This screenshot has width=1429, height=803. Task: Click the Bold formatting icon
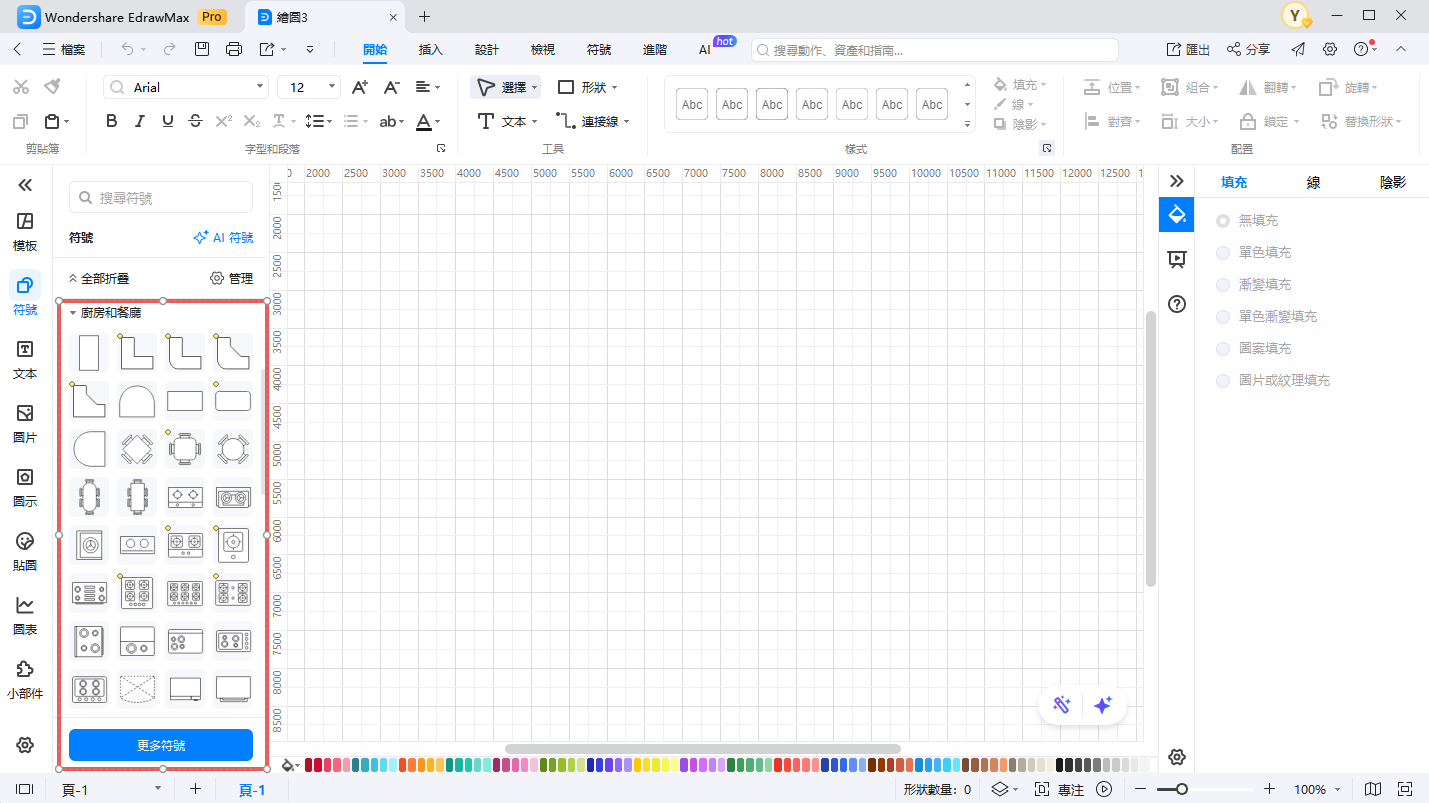(x=112, y=121)
